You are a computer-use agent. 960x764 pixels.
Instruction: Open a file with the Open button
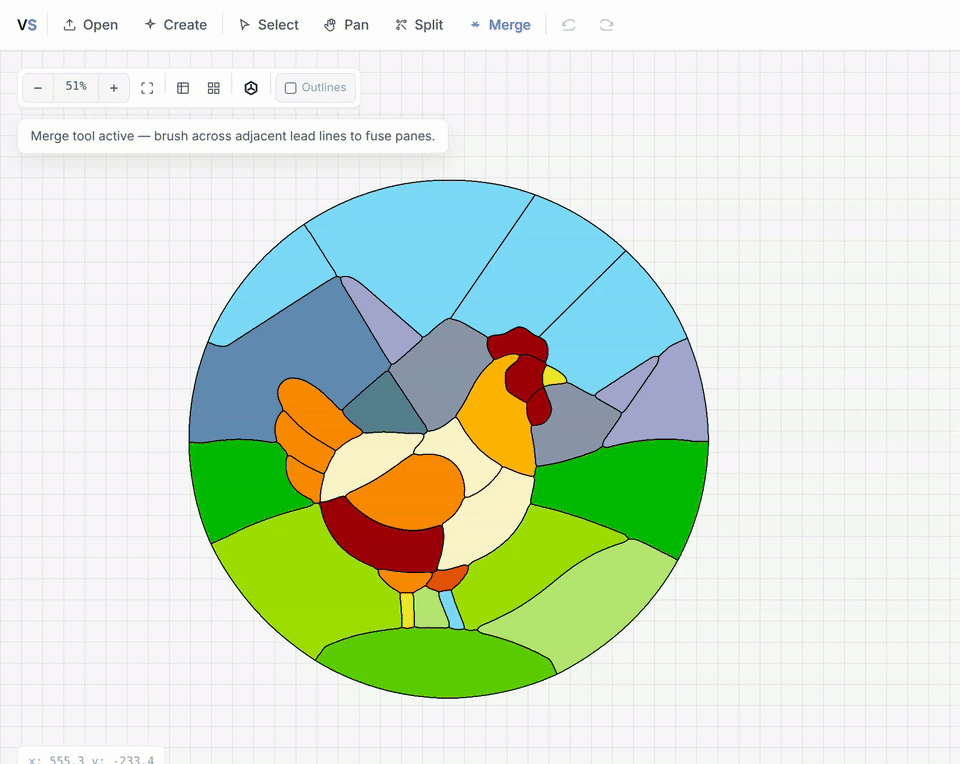(x=91, y=25)
